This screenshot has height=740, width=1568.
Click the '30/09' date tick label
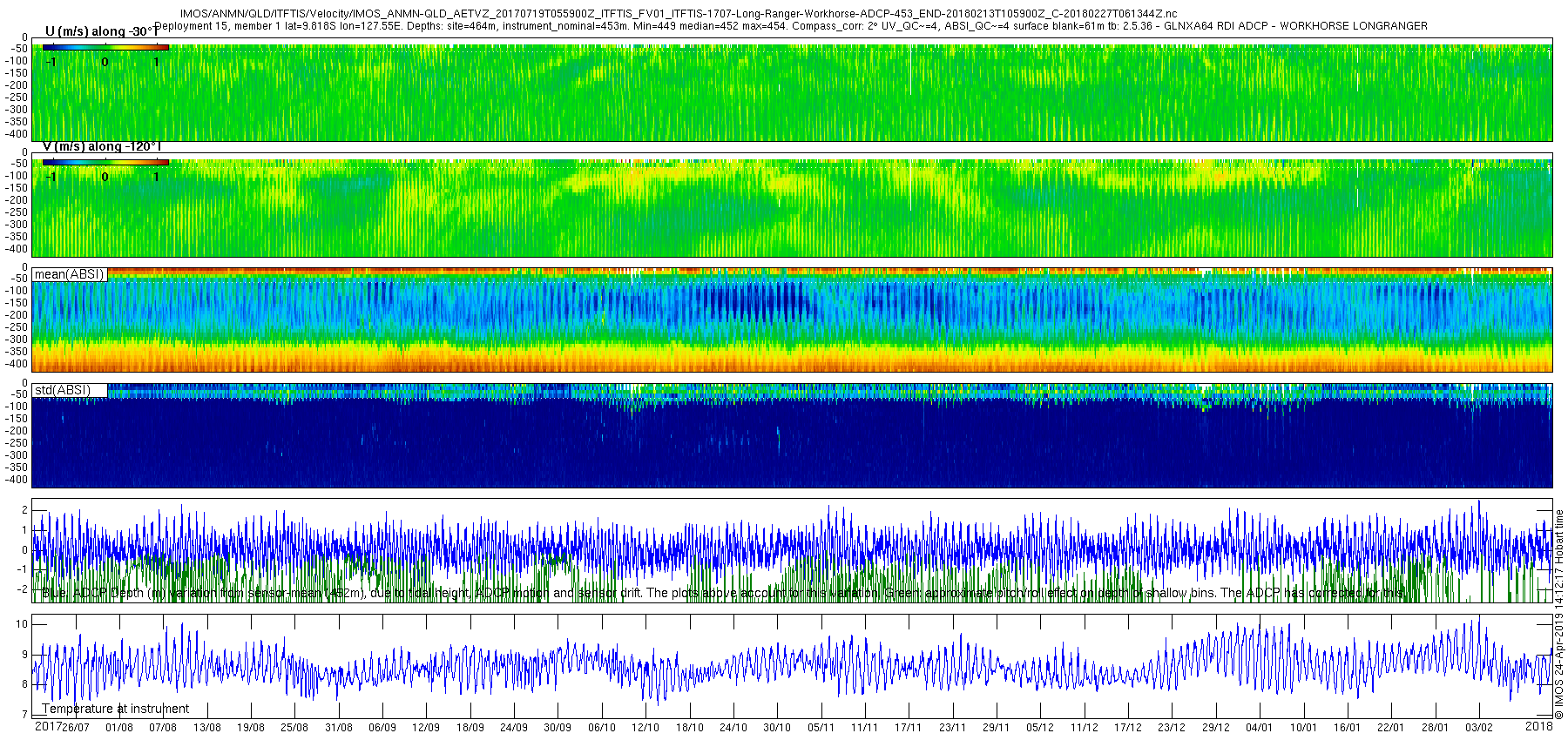pos(558,728)
